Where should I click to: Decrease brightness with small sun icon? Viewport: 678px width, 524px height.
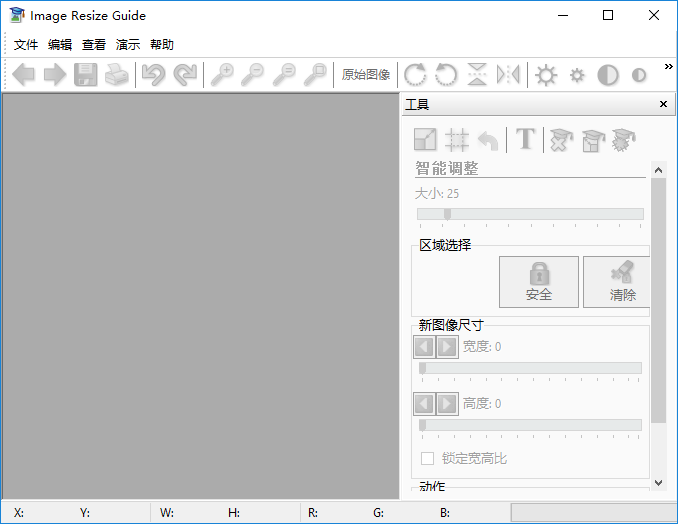pyautogui.click(x=577, y=76)
